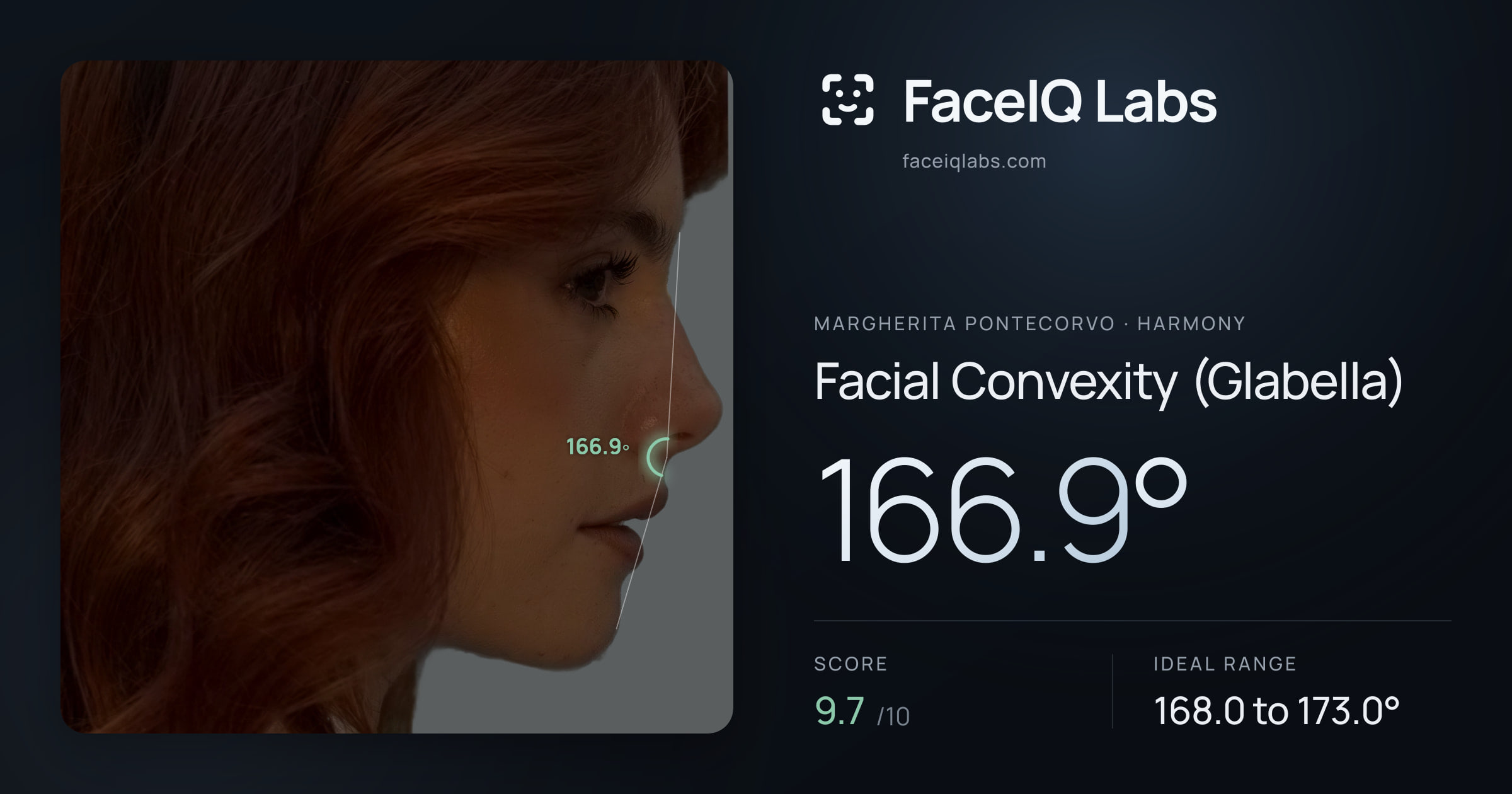The width and height of the screenshot is (1512, 794).
Task: Click the 168.0 to 173.0° range value
Action: (x=1276, y=711)
